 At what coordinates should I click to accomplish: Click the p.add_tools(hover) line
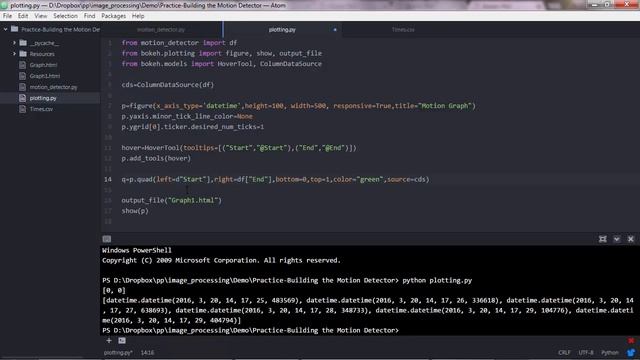point(156,158)
